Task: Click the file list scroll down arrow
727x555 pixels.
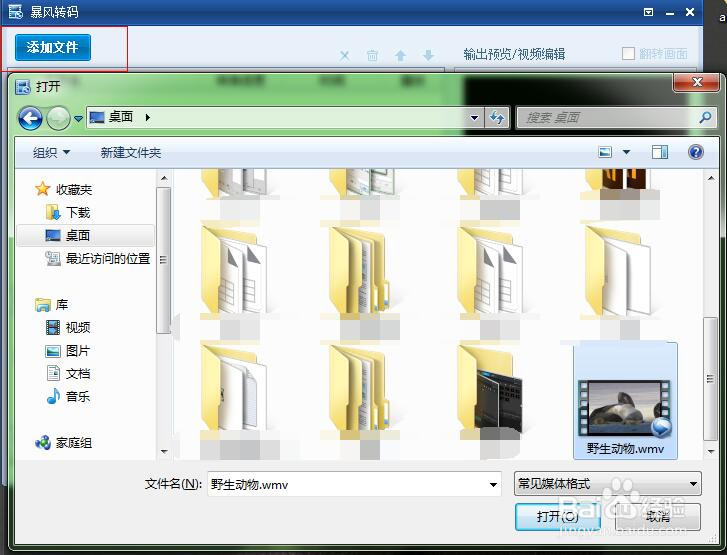Action: pyautogui.click(x=711, y=451)
